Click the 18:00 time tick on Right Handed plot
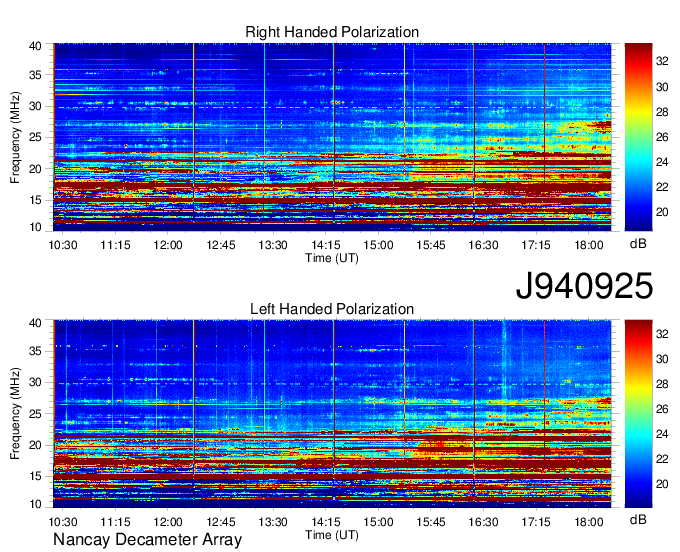This screenshot has height=552, width=680. (x=588, y=245)
